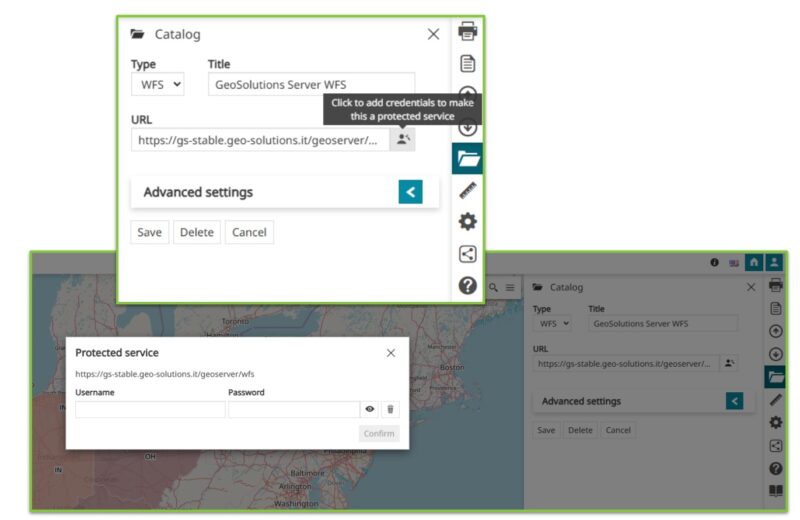Click Save in the map's Catalog panel
The image size is (800, 520).
(x=546, y=430)
